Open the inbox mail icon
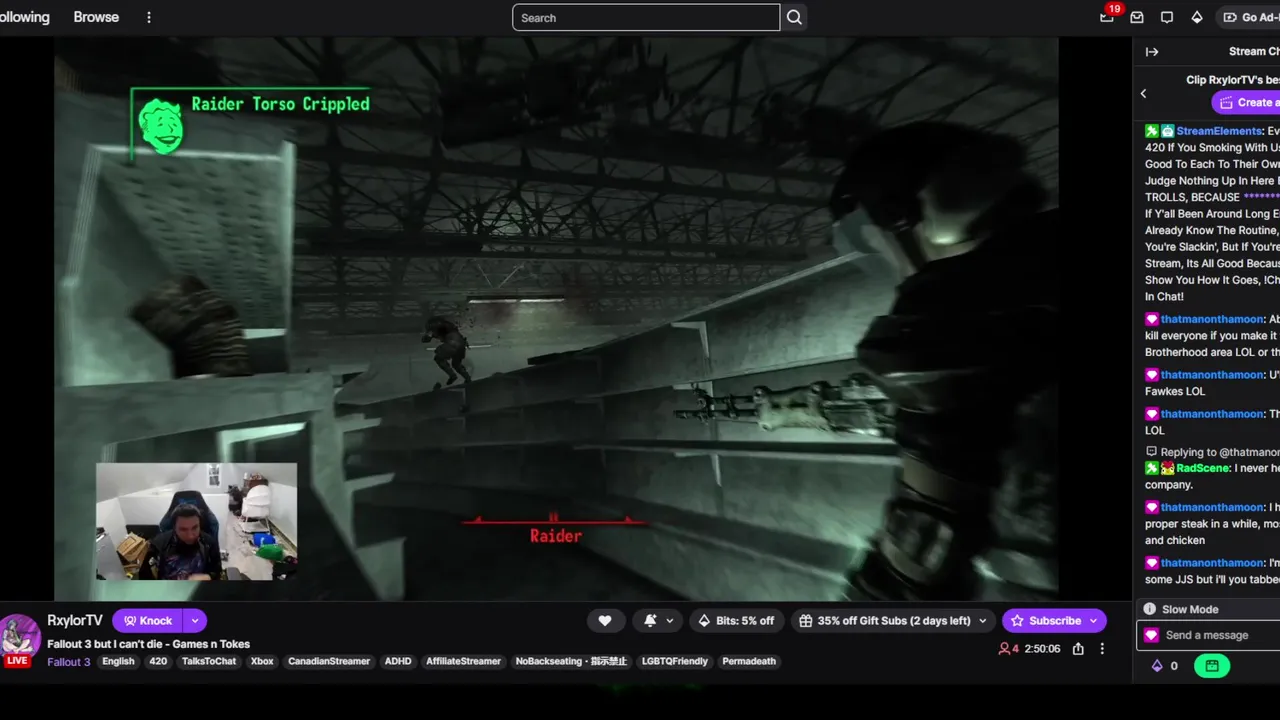The width and height of the screenshot is (1280, 720). click(1137, 17)
